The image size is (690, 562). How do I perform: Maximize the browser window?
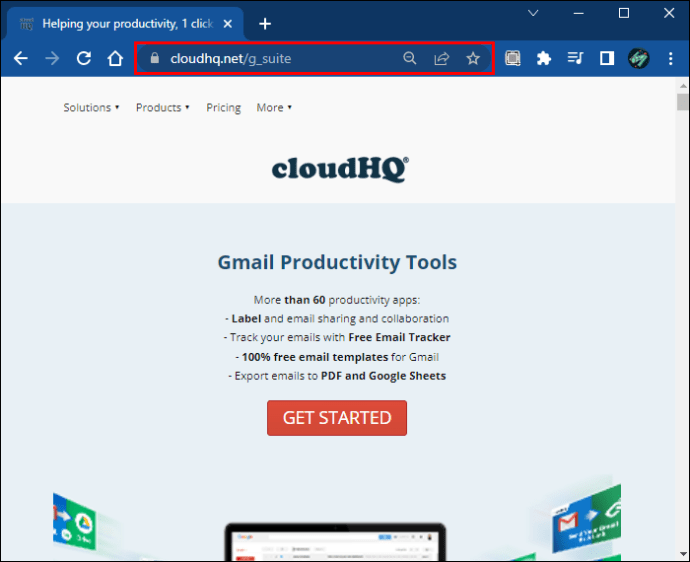pos(624,13)
